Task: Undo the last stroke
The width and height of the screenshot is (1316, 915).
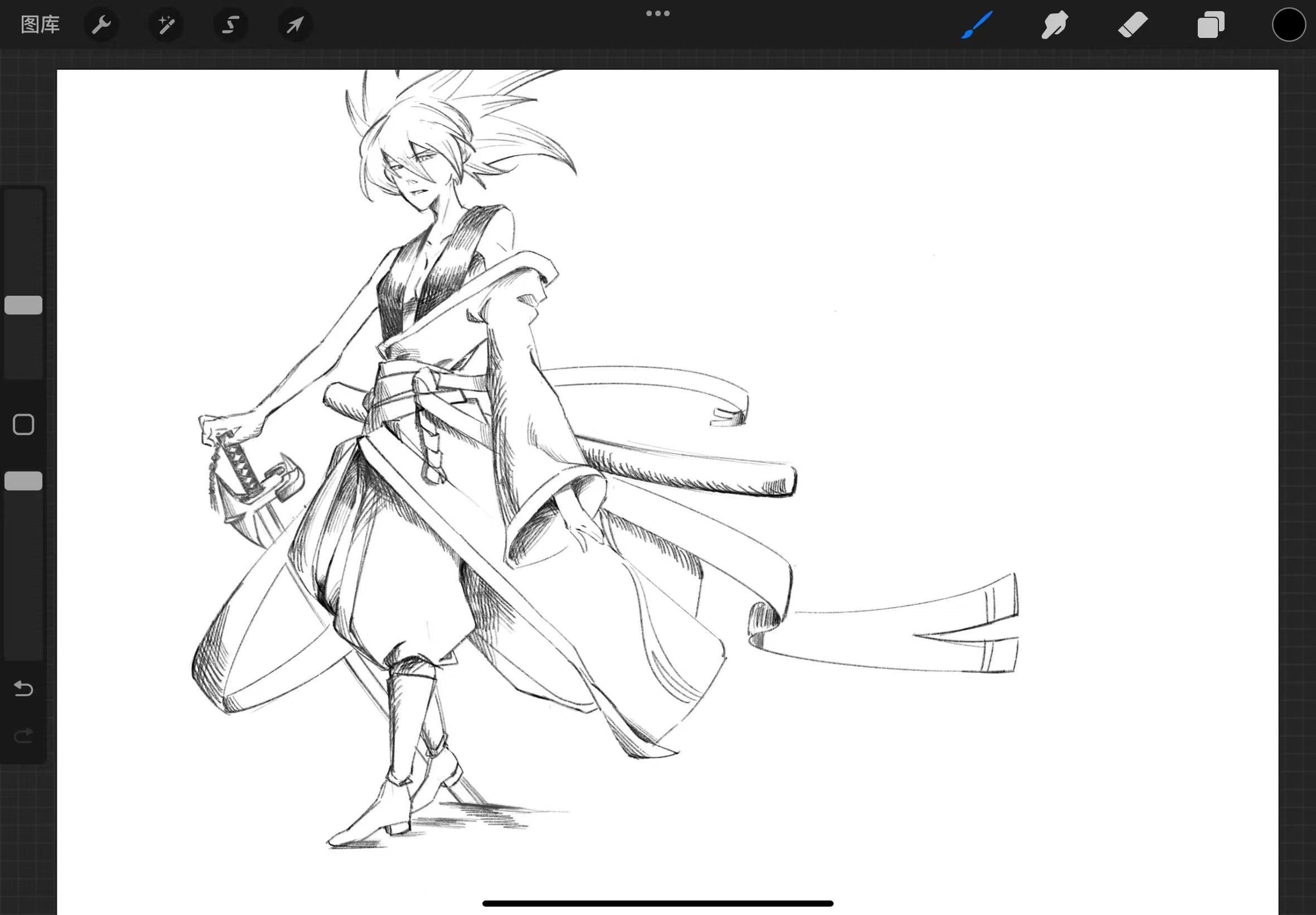Action: click(23, 688)
